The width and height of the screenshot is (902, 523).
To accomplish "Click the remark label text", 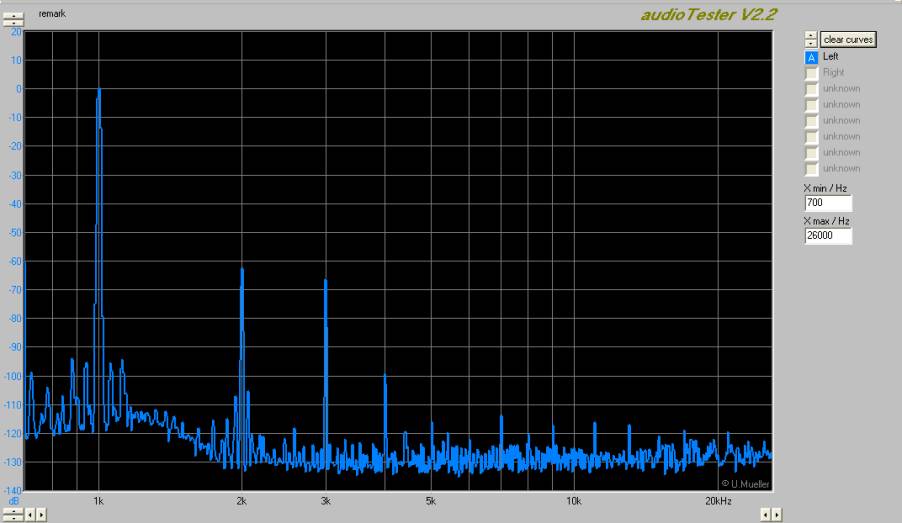I will [51, 14].
